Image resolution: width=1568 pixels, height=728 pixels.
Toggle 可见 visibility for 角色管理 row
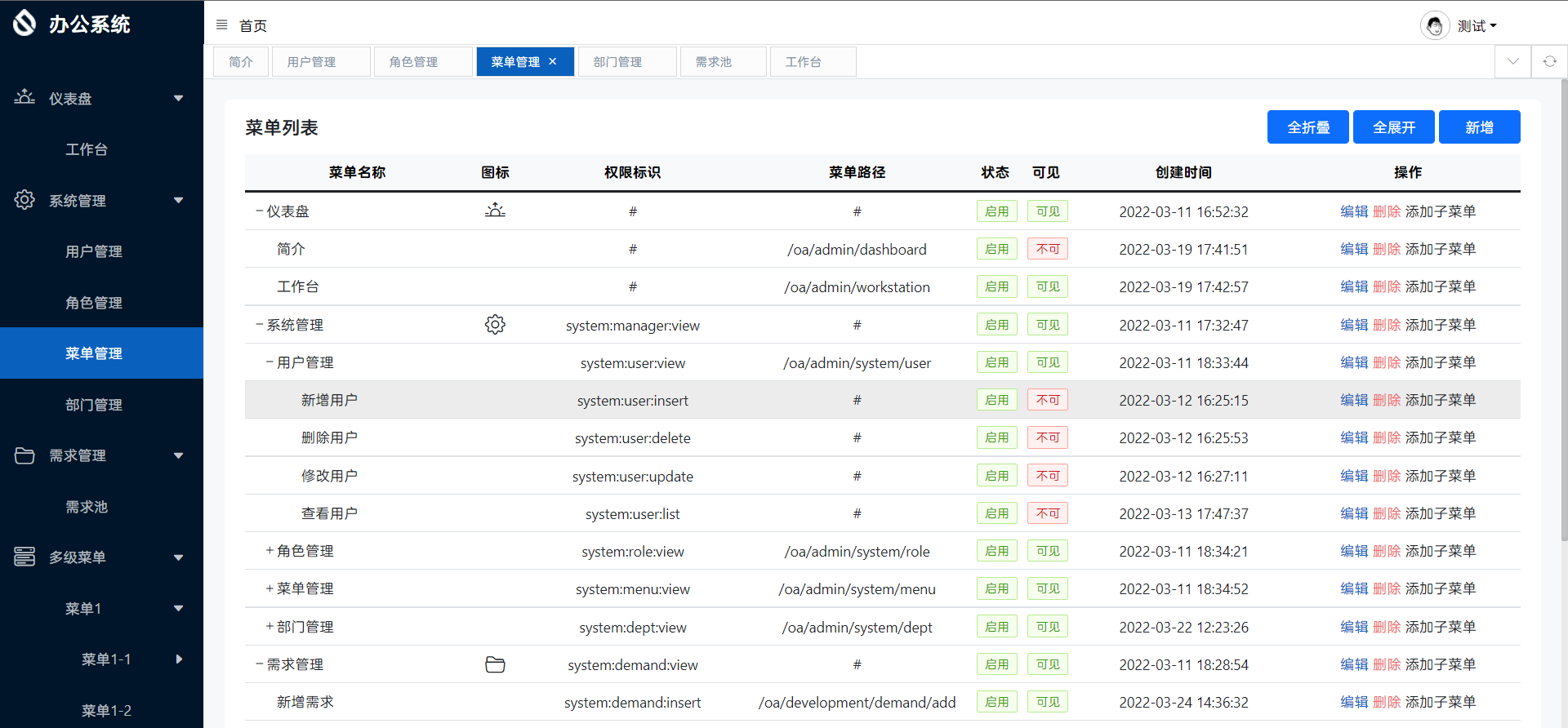pos(1047,551)
